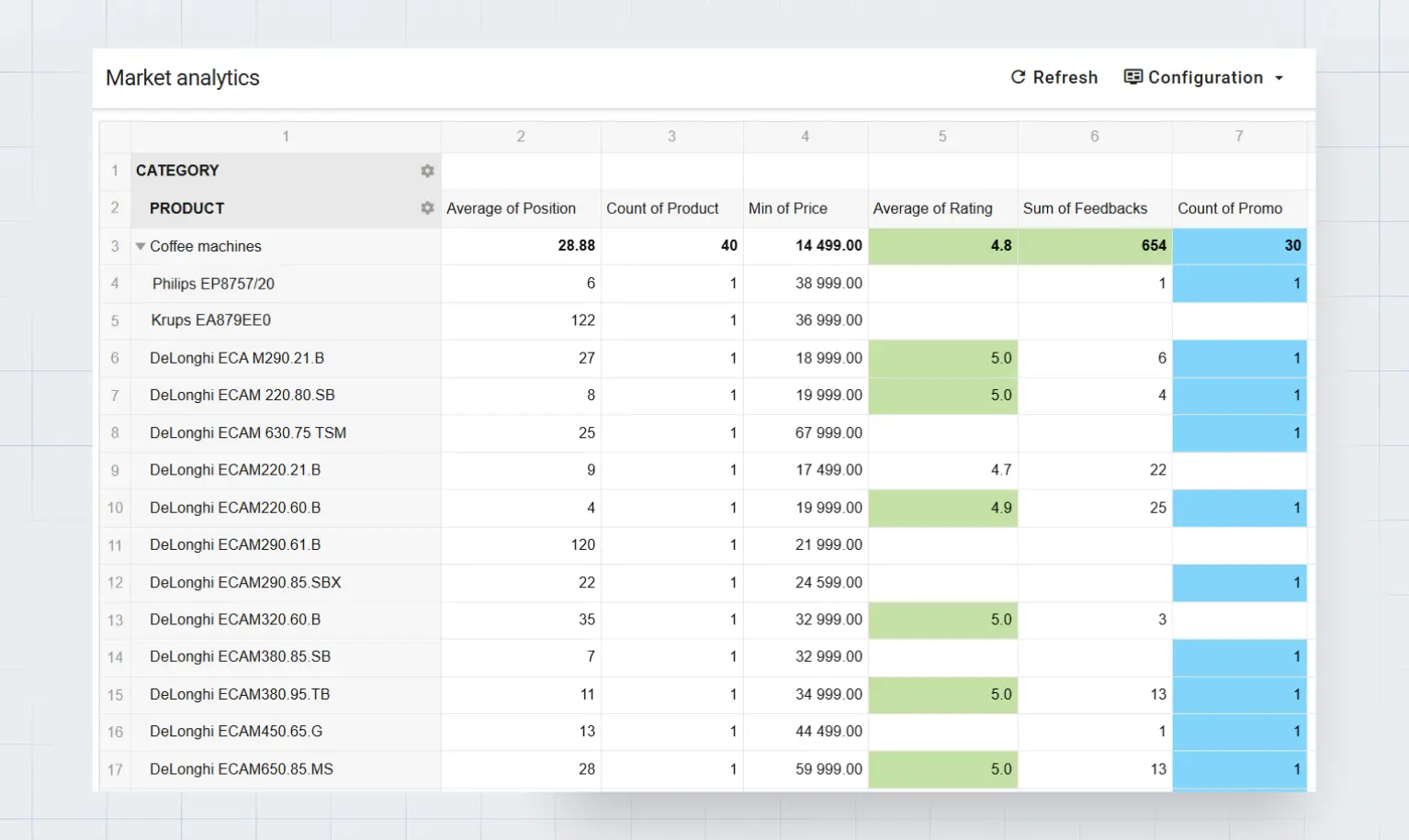Click the CATEGORY field gear icon
Screen dimensions: 1409x840
(x=427, y=171)
